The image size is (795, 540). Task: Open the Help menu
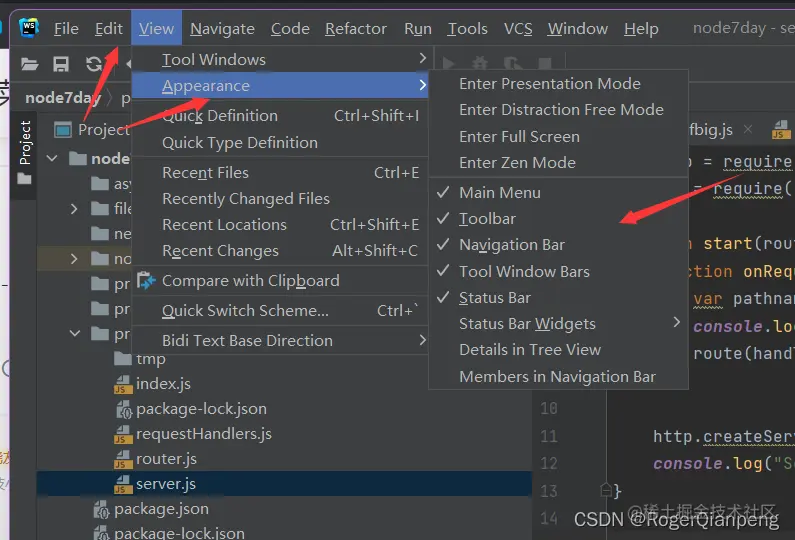click(x=641, y=29)
